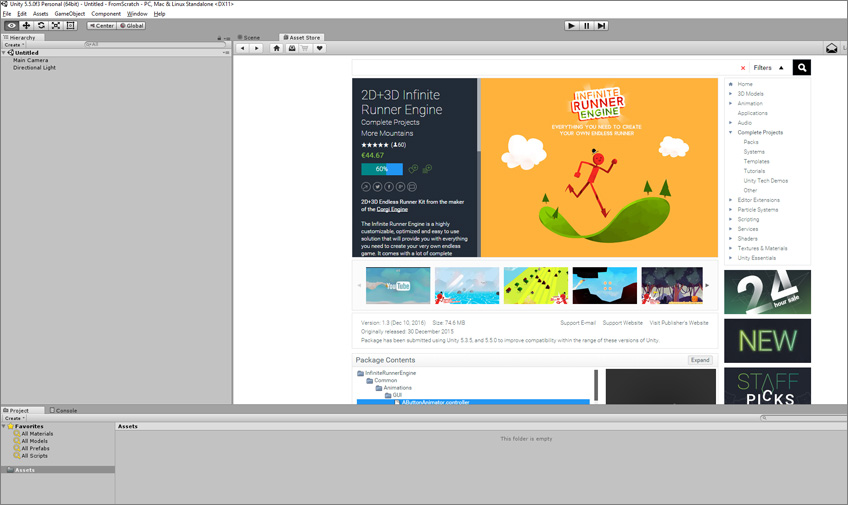Viewport: 848px width, 505px height.
Task: Open the Assets menu
Action: pyautogui.click(x=41, y=14)
